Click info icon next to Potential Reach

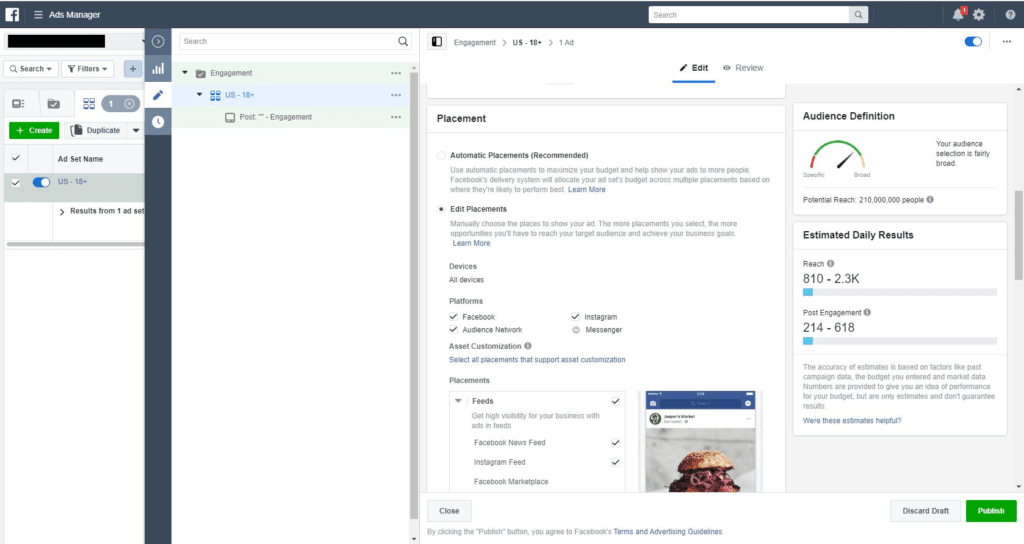(930, 200)
